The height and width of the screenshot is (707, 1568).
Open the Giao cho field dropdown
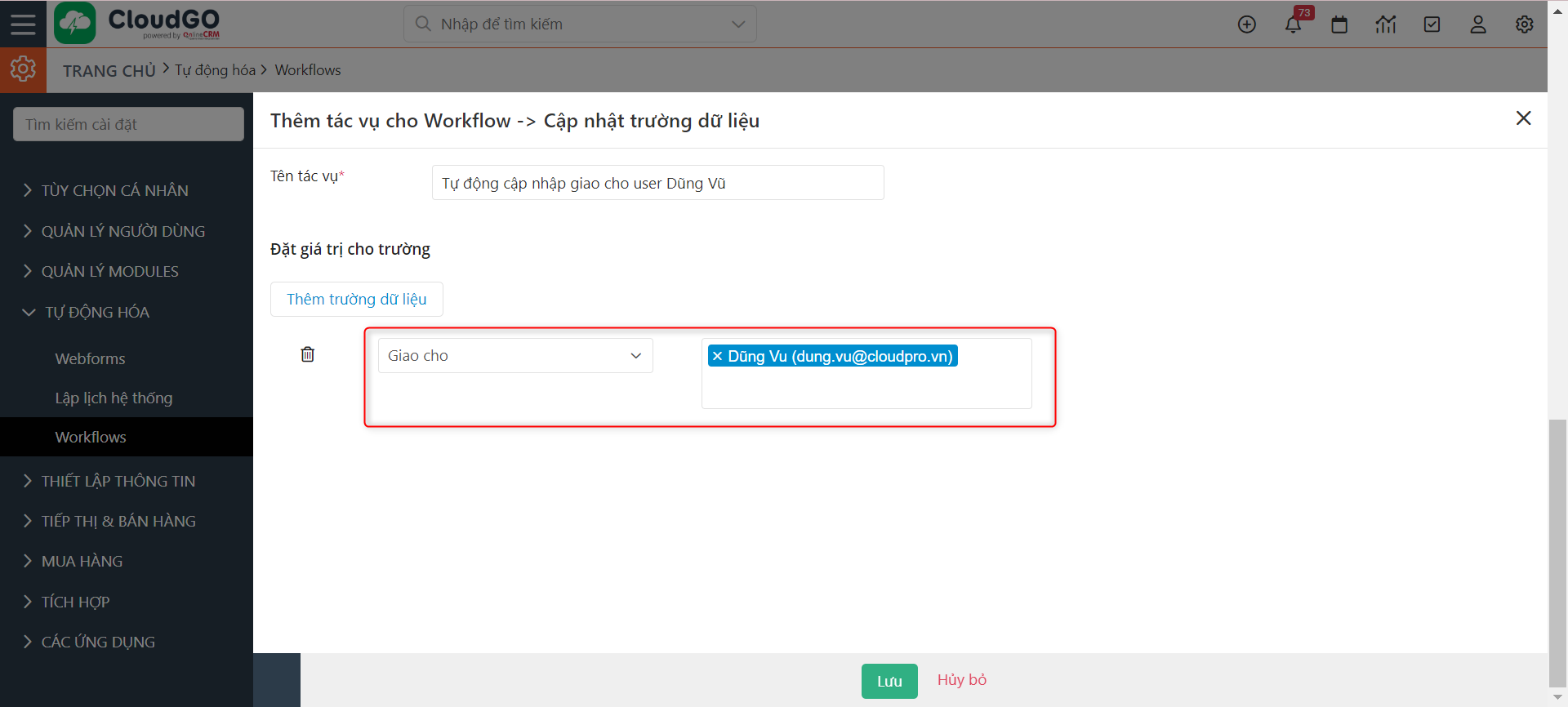pos(514,356)
